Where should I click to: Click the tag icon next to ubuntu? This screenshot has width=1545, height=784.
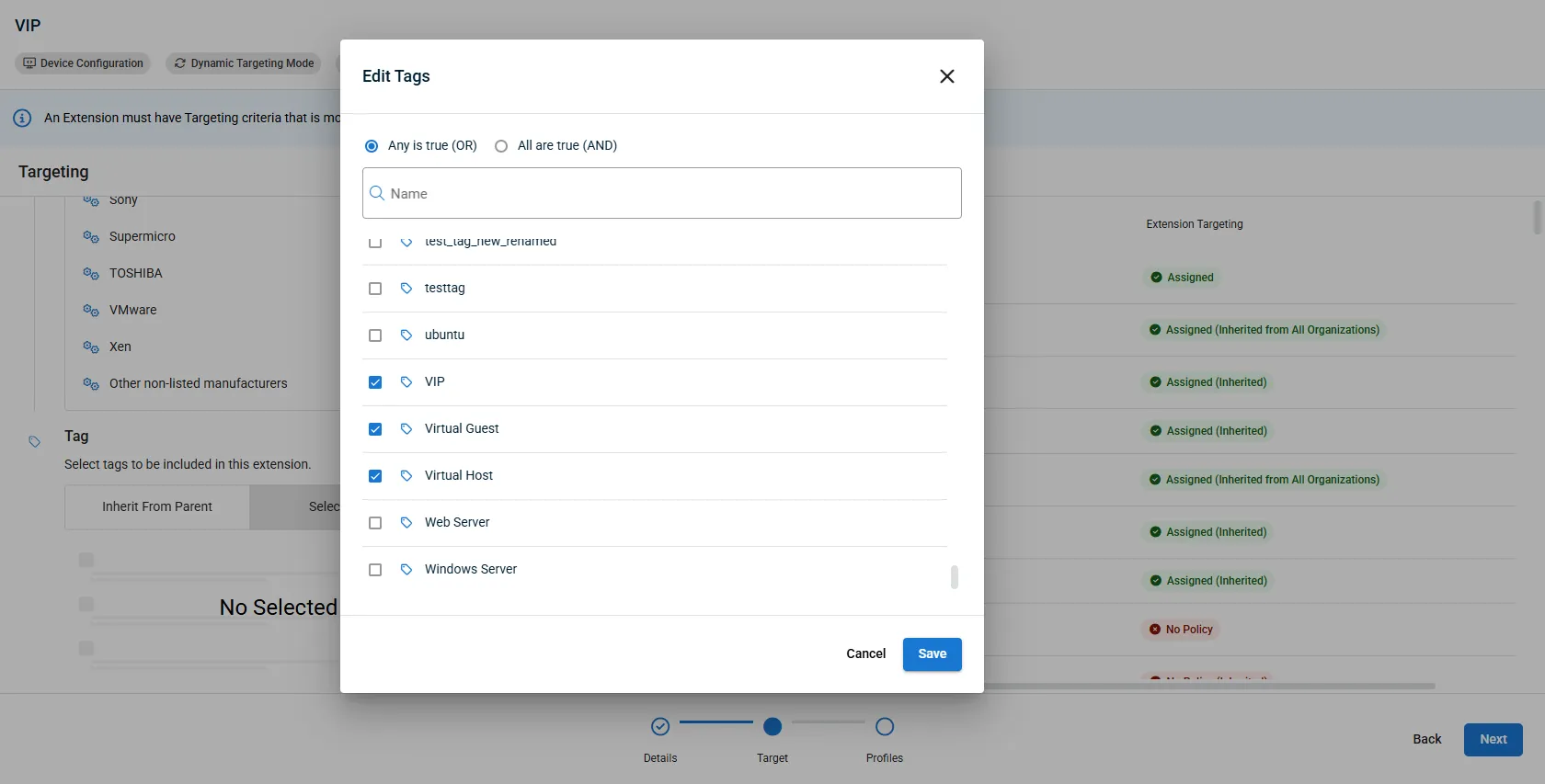tap(406, 335)
